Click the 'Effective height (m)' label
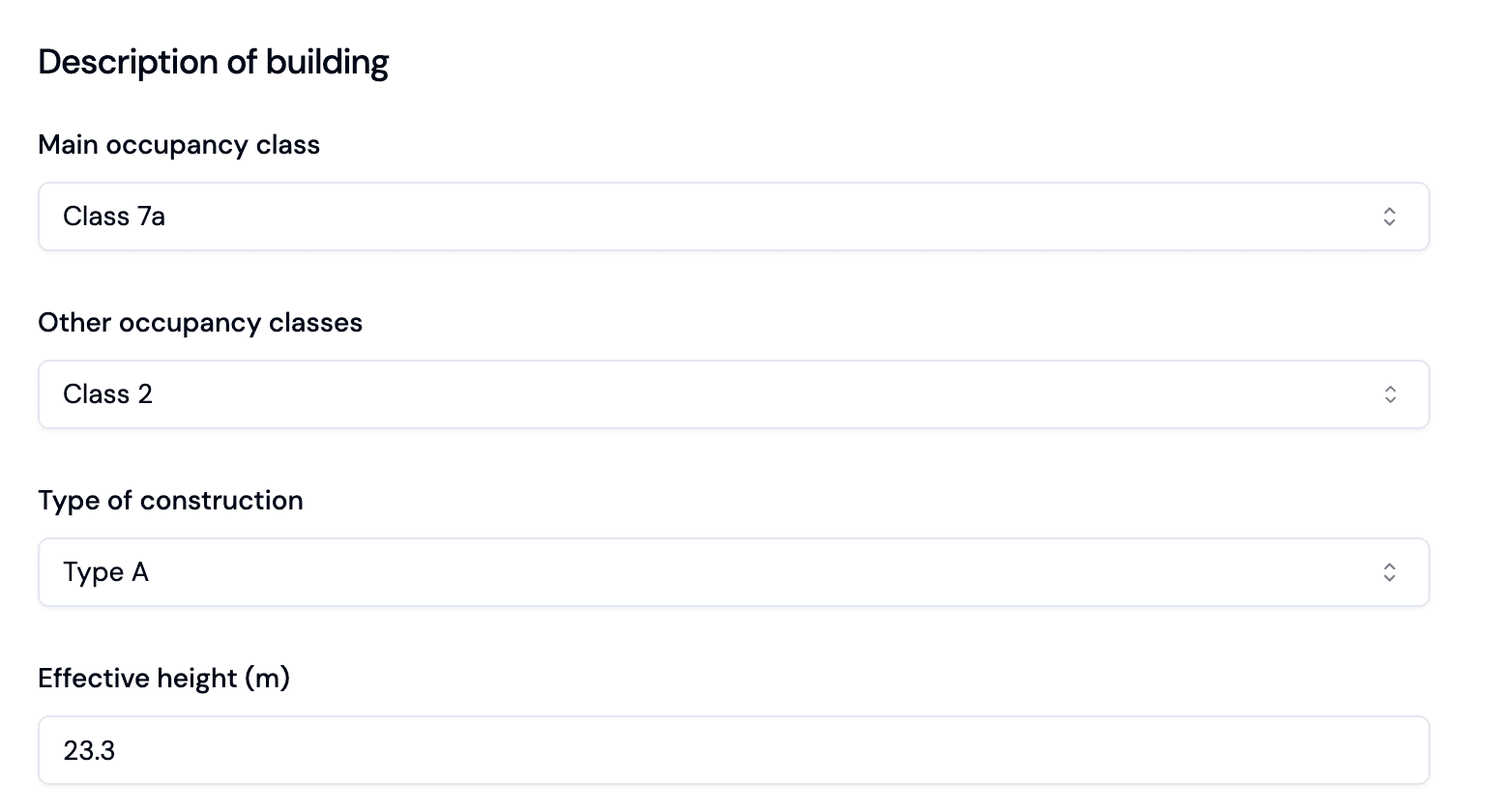The height and width of the screenshot is (812, 1496). pos(163,679)
